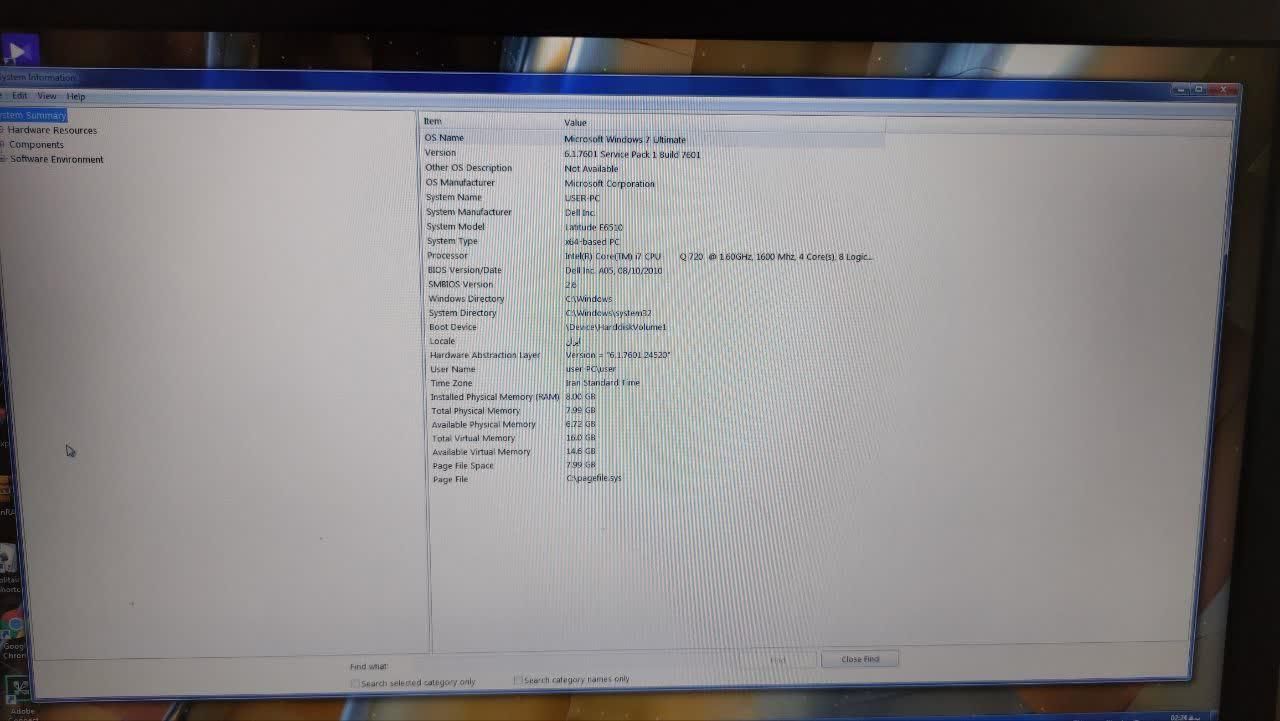
Task: Click the 'Not Available' value
Action: 591,168
